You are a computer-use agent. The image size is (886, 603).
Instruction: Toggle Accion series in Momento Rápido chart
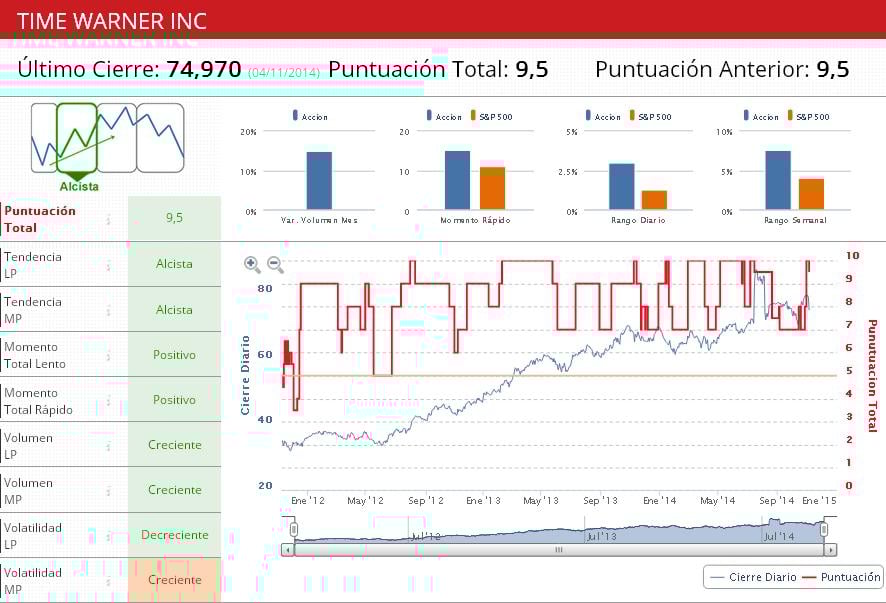click(x=444, y=116)
